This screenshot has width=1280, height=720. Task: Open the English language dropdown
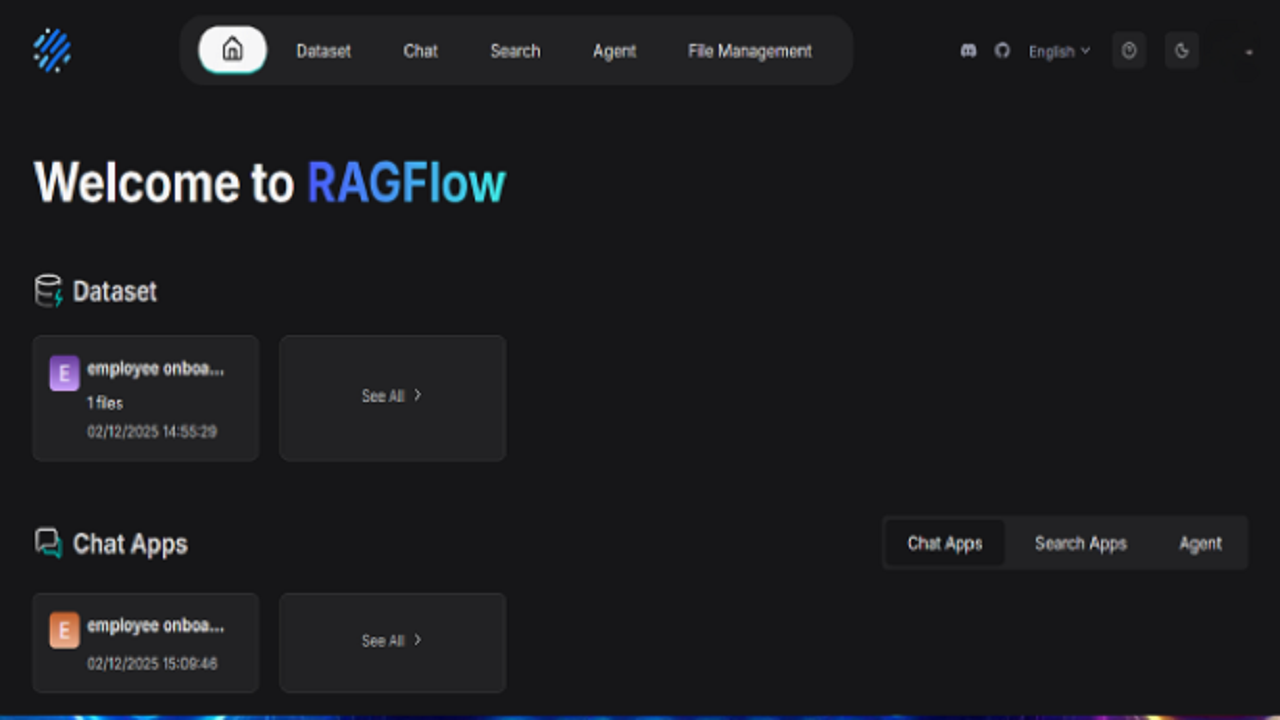coord(1059,51)
